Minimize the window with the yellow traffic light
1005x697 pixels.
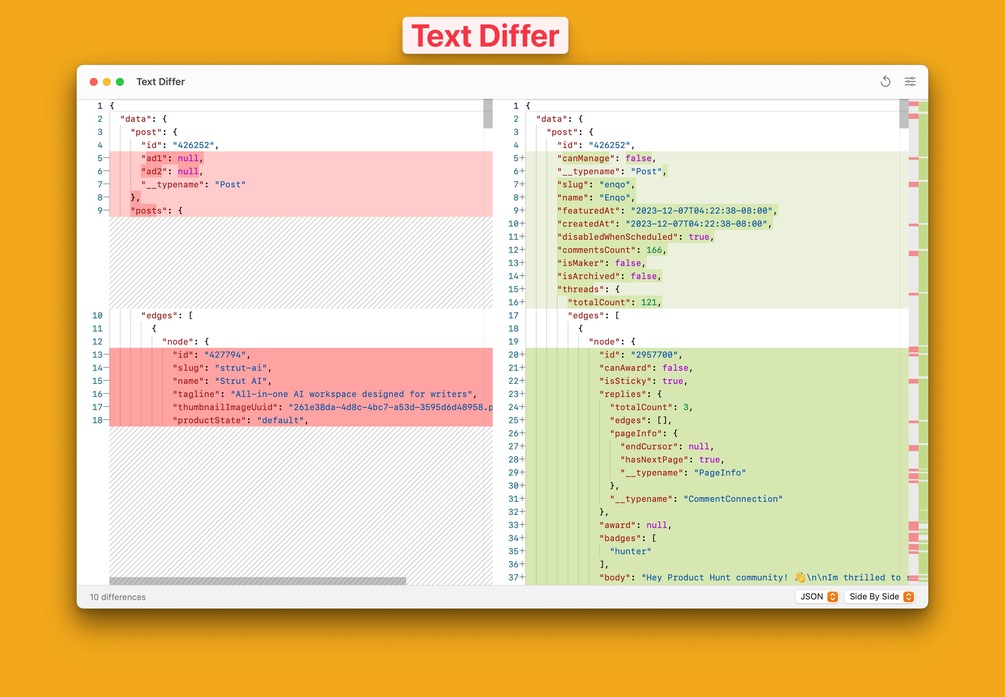pyautogui.click(x=107, y=82)
